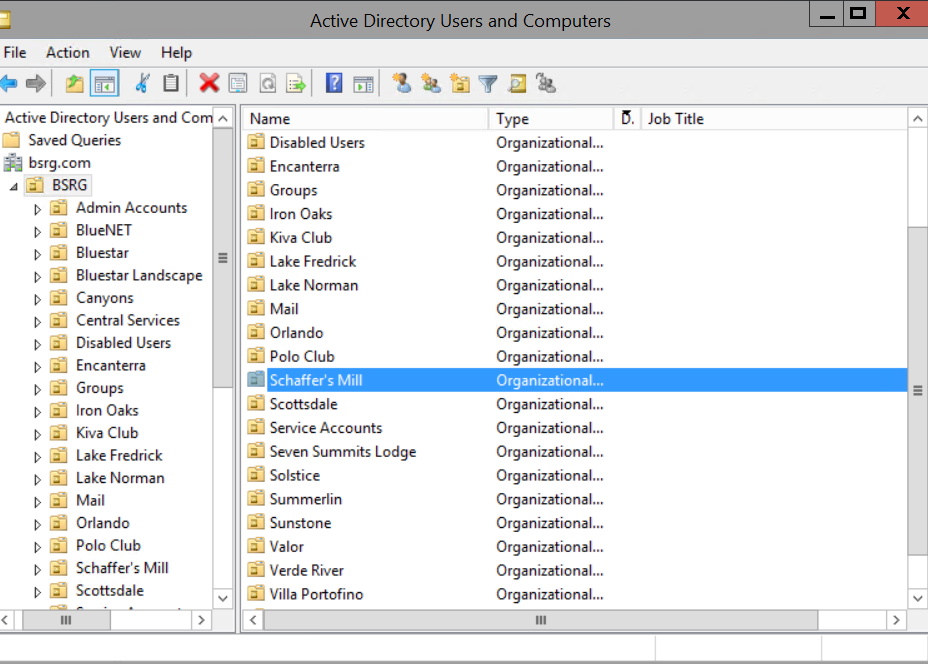
Task: Expand Scottsdale tree node
Action: [37, 591]
